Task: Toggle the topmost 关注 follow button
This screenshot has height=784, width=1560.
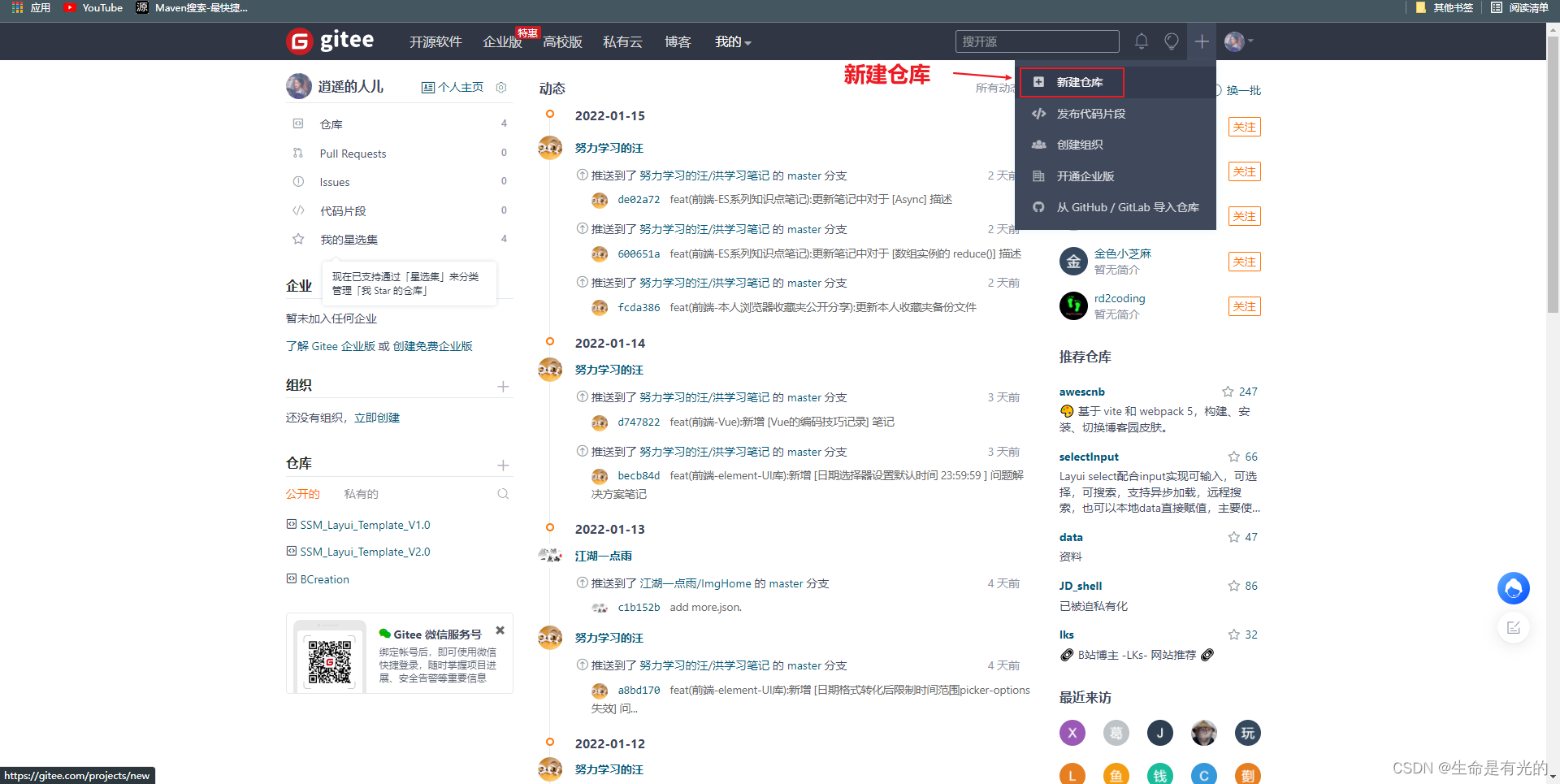Action: click(x=1244, y=127)
